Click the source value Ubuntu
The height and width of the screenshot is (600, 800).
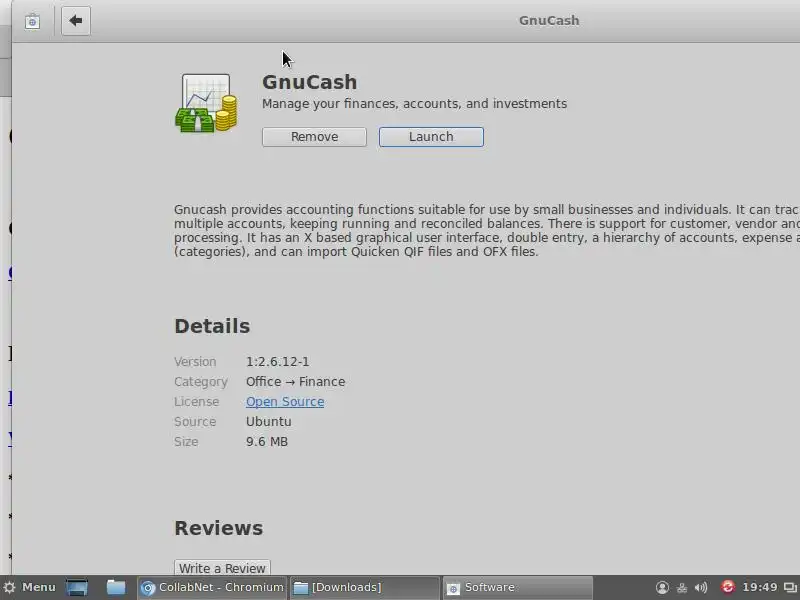click(269, 421)
